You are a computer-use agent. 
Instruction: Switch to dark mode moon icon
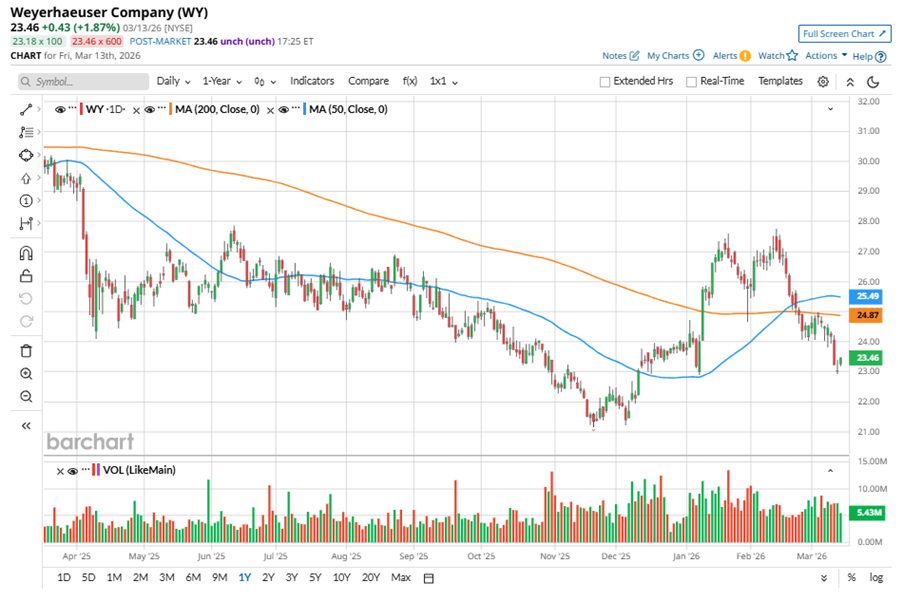873,82
